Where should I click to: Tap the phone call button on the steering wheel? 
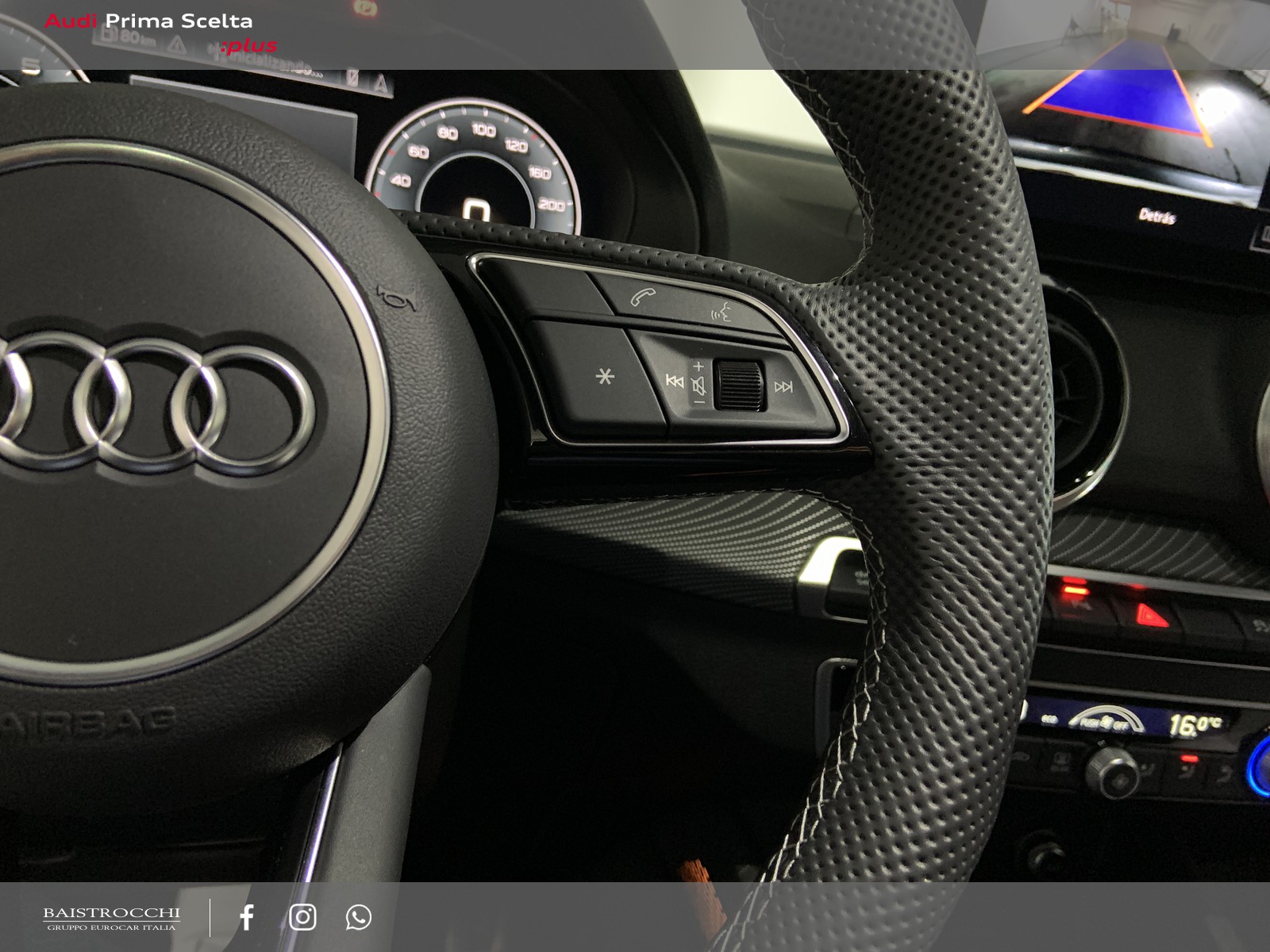(x=643, y=297)
